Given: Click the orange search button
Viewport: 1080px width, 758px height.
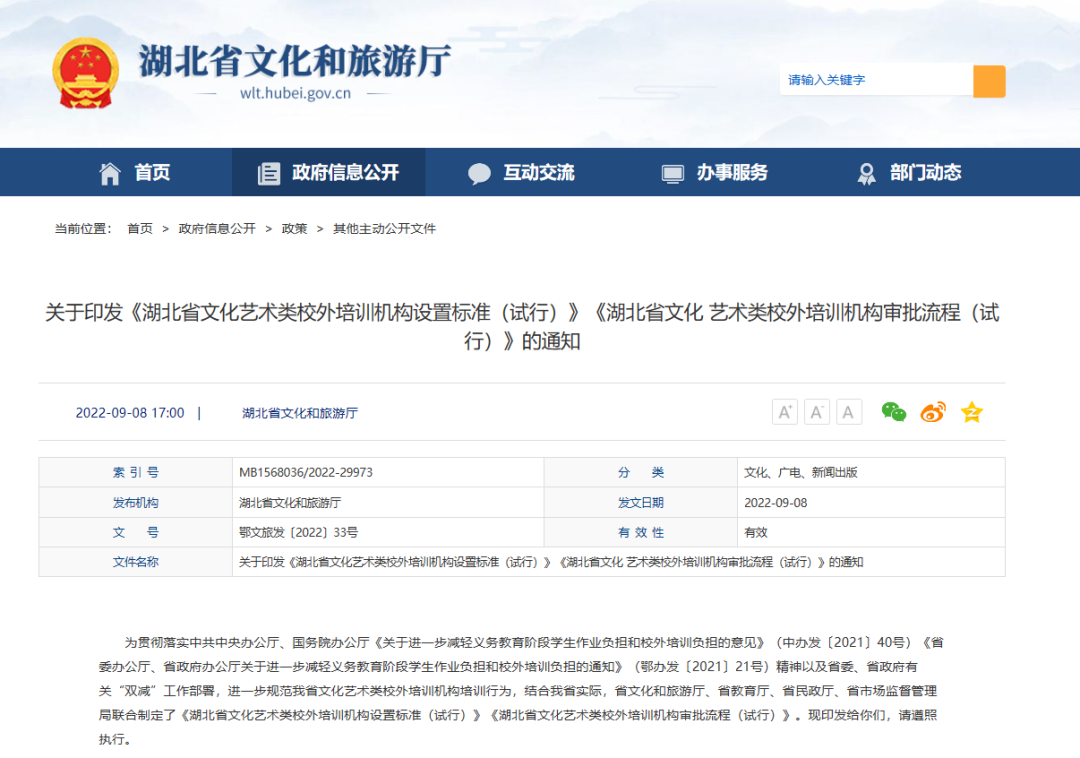Looking at the screenshot, I should point(988,80).
